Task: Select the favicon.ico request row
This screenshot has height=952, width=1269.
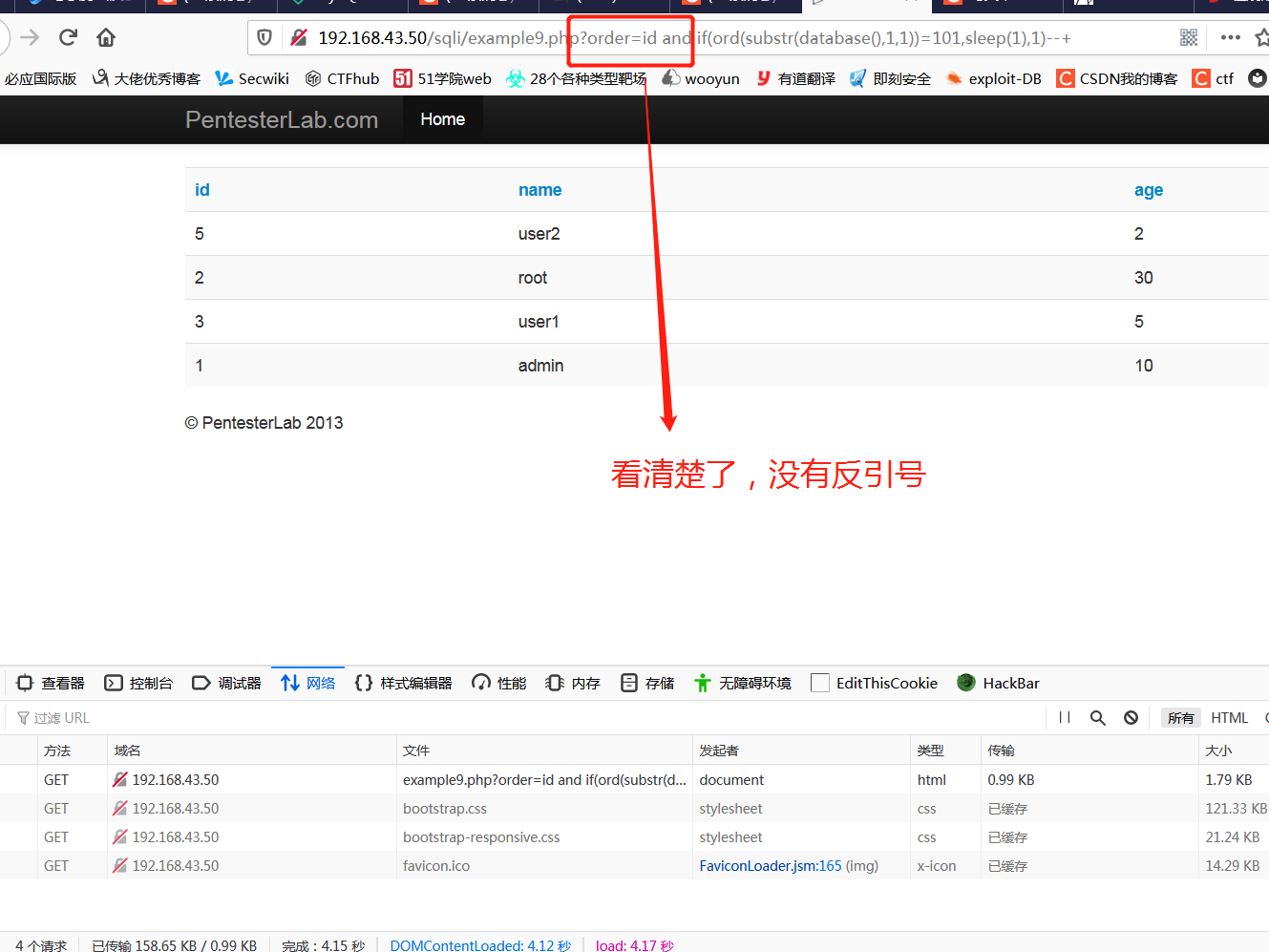Action: [x=634, y=865]
